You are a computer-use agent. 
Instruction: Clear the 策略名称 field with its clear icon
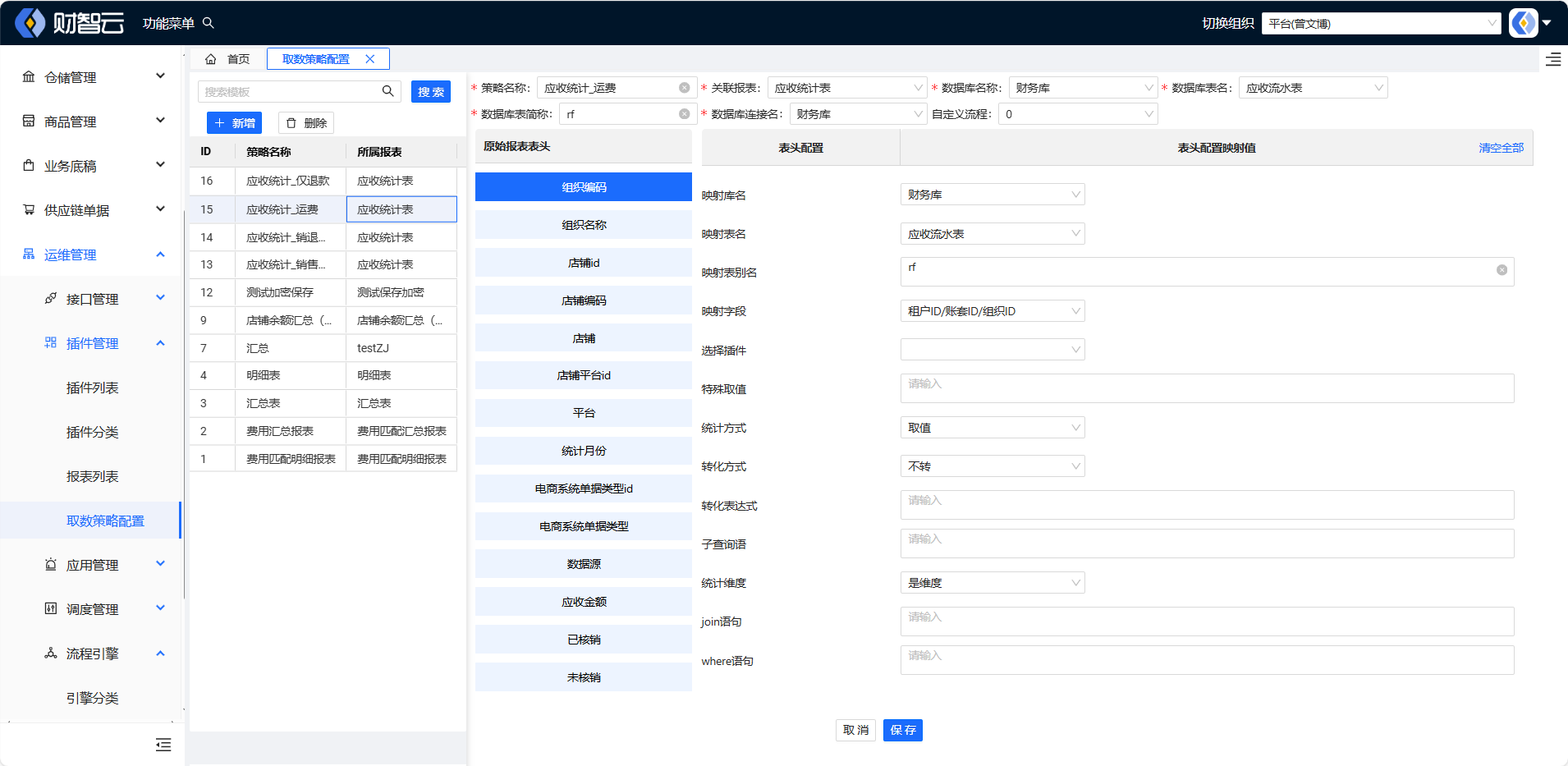[684, 88]
